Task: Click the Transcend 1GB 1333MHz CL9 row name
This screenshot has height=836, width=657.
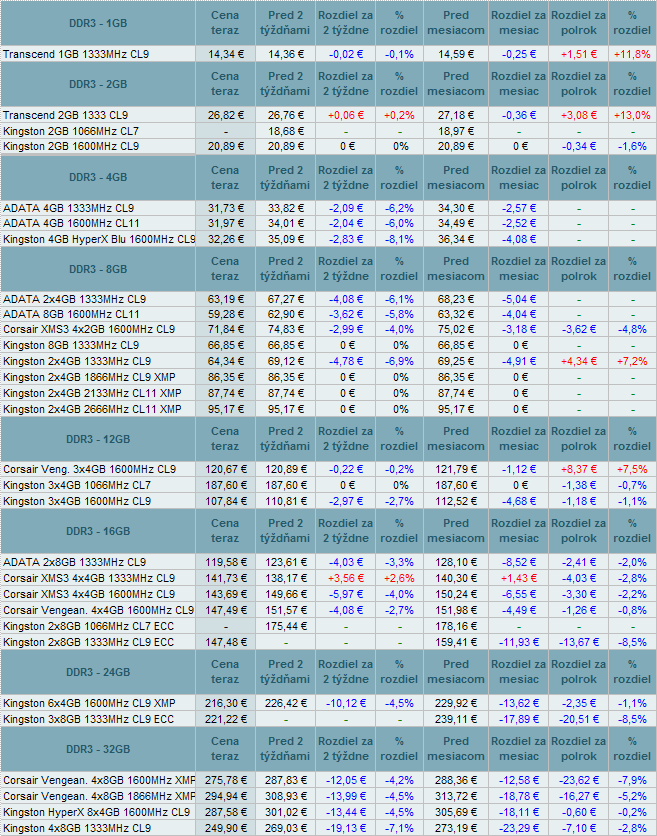Action: (76, 54)
